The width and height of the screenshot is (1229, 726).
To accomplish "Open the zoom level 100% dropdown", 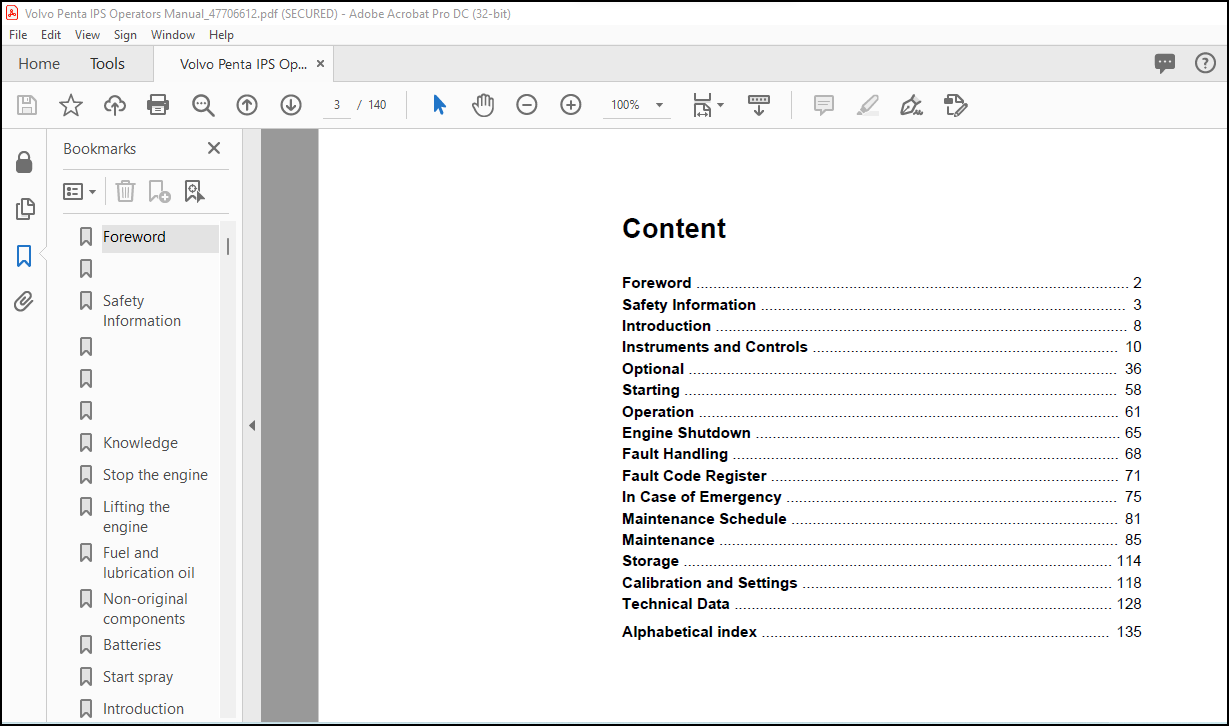I will tap(637, 105).
